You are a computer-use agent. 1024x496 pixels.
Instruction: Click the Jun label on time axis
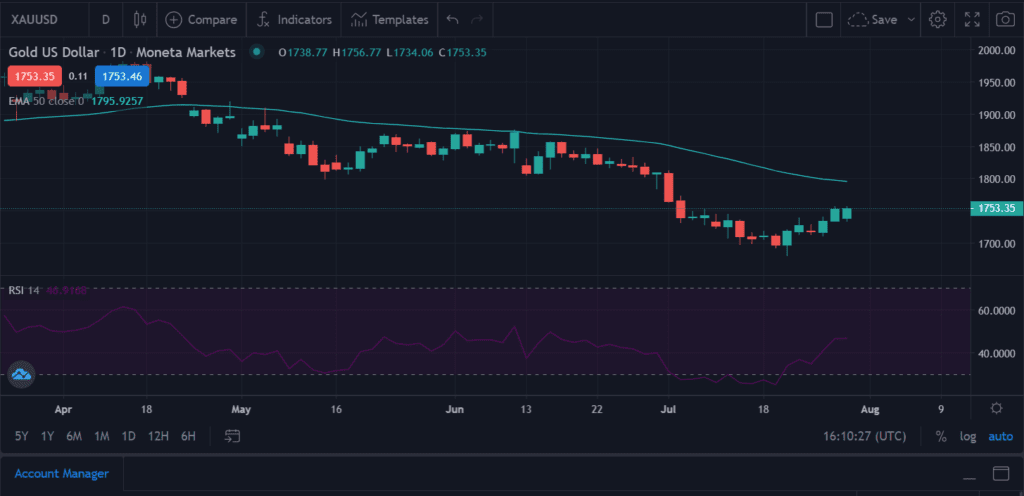[x=454, y=410]
